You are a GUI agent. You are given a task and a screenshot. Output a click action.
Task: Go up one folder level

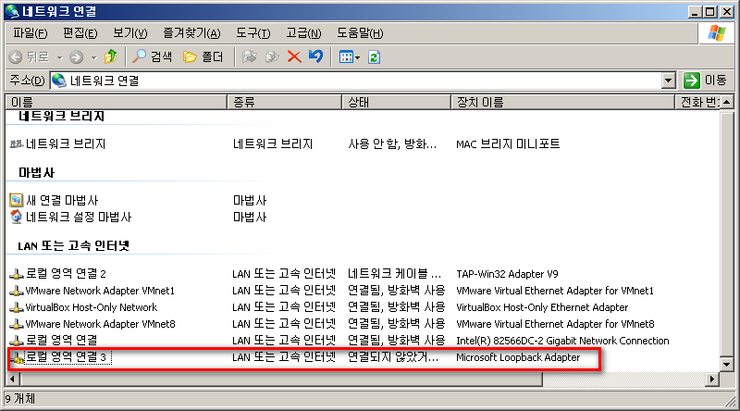(111, 57)
